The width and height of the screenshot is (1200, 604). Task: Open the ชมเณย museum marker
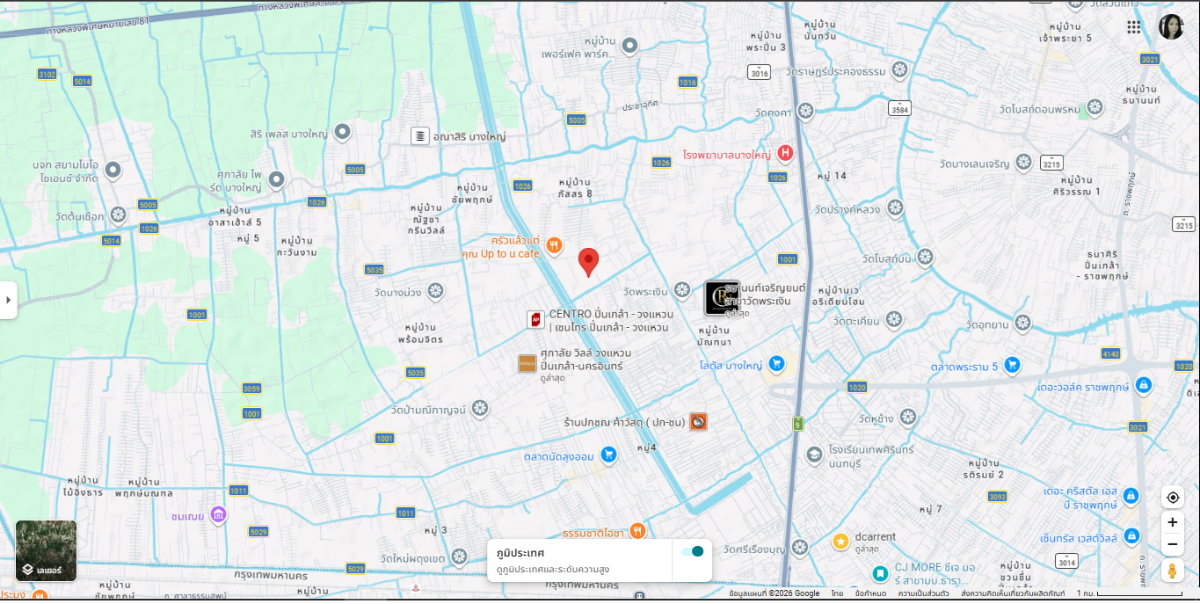(x=218, y=514)
